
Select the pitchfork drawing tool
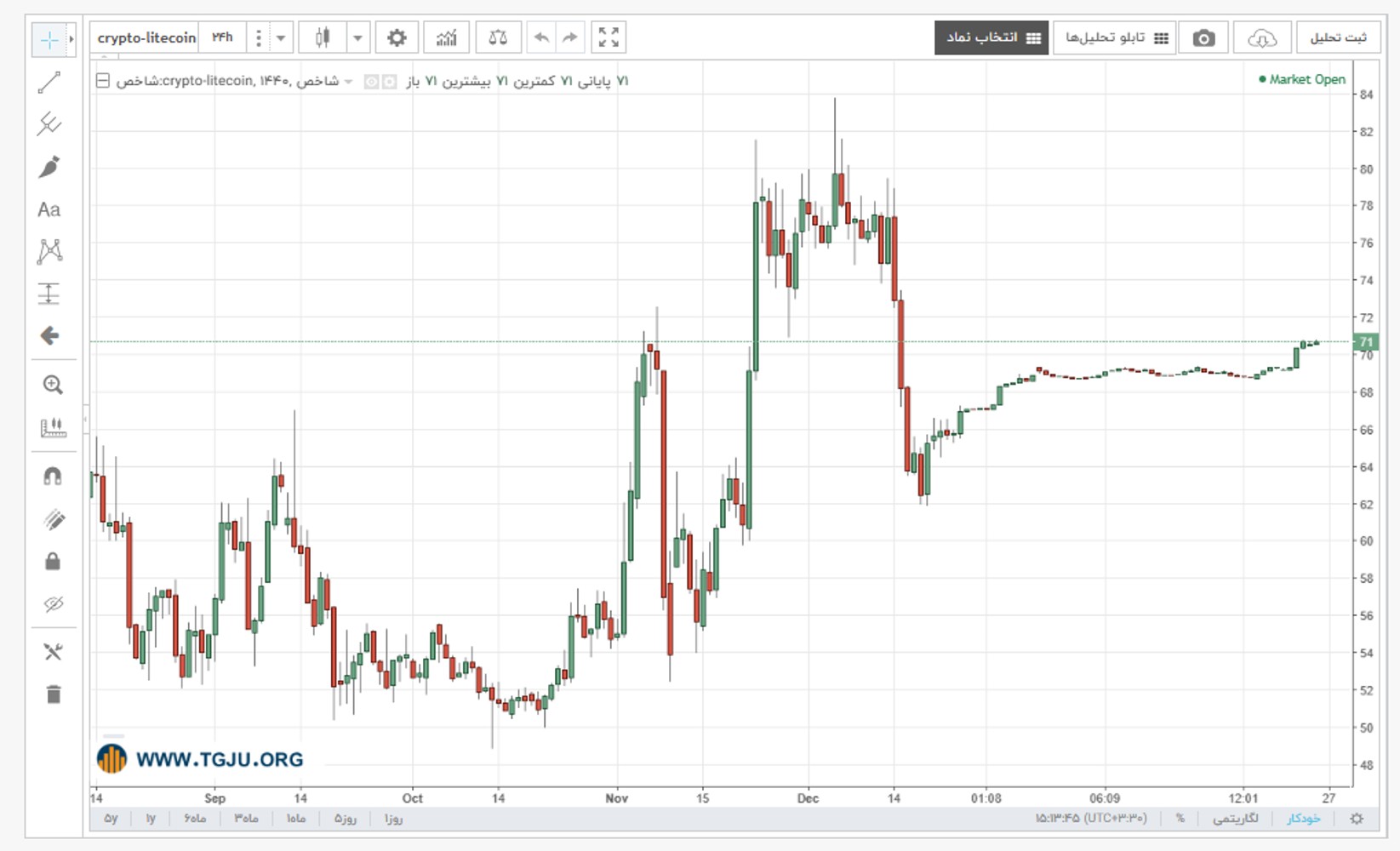[x=49, y=124]
